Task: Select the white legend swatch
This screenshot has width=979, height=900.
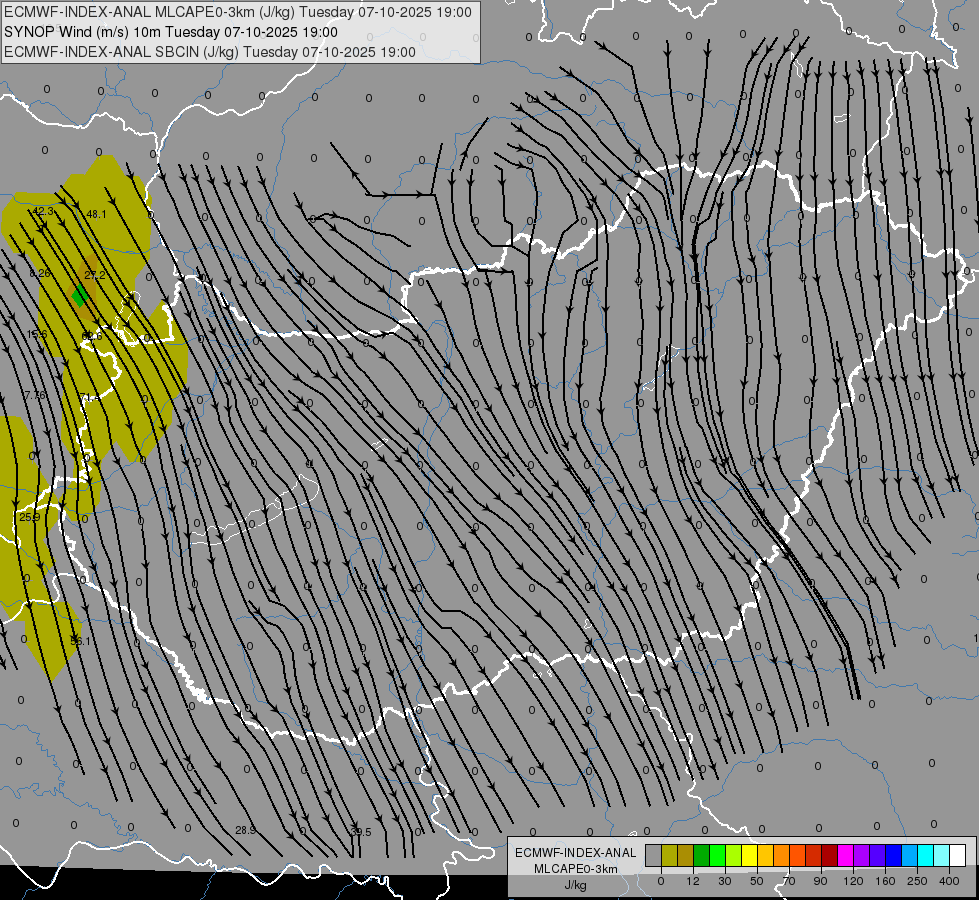Action: pos(957,855)
